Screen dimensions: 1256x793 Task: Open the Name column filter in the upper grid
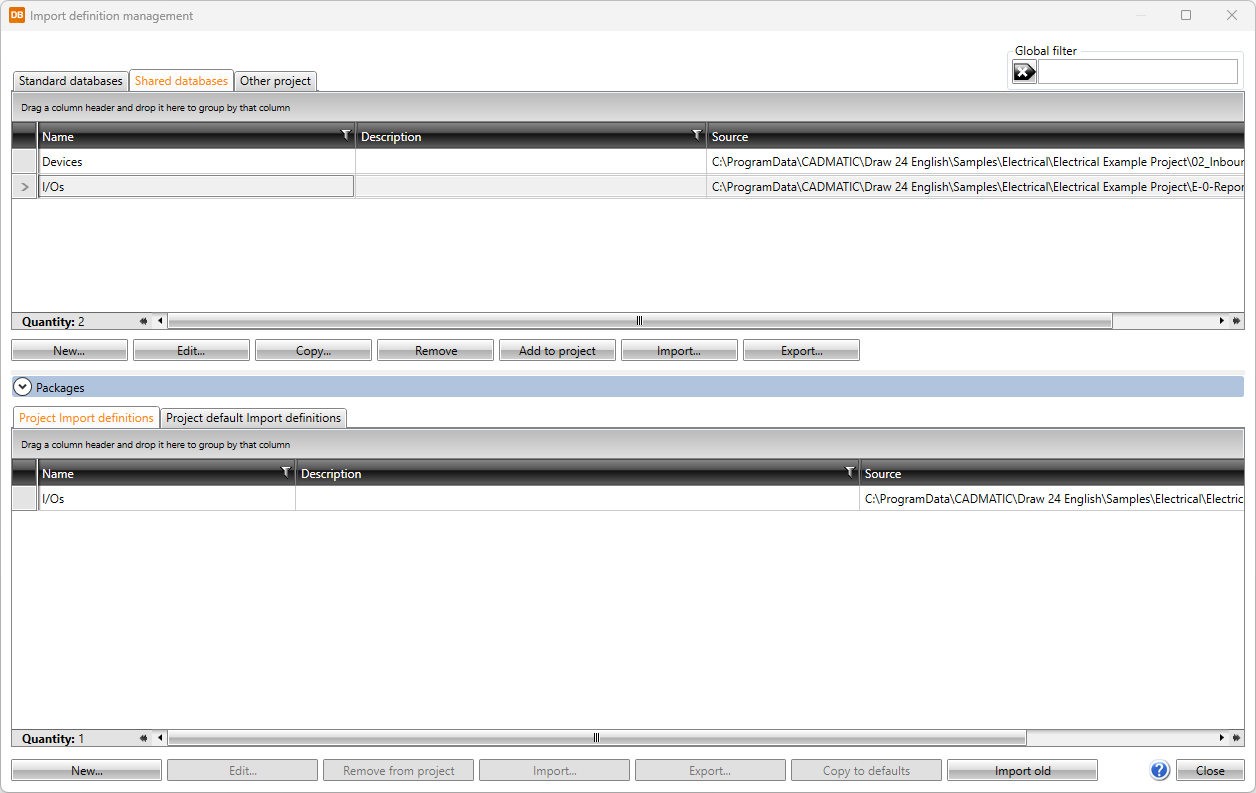tap(346, 135)
